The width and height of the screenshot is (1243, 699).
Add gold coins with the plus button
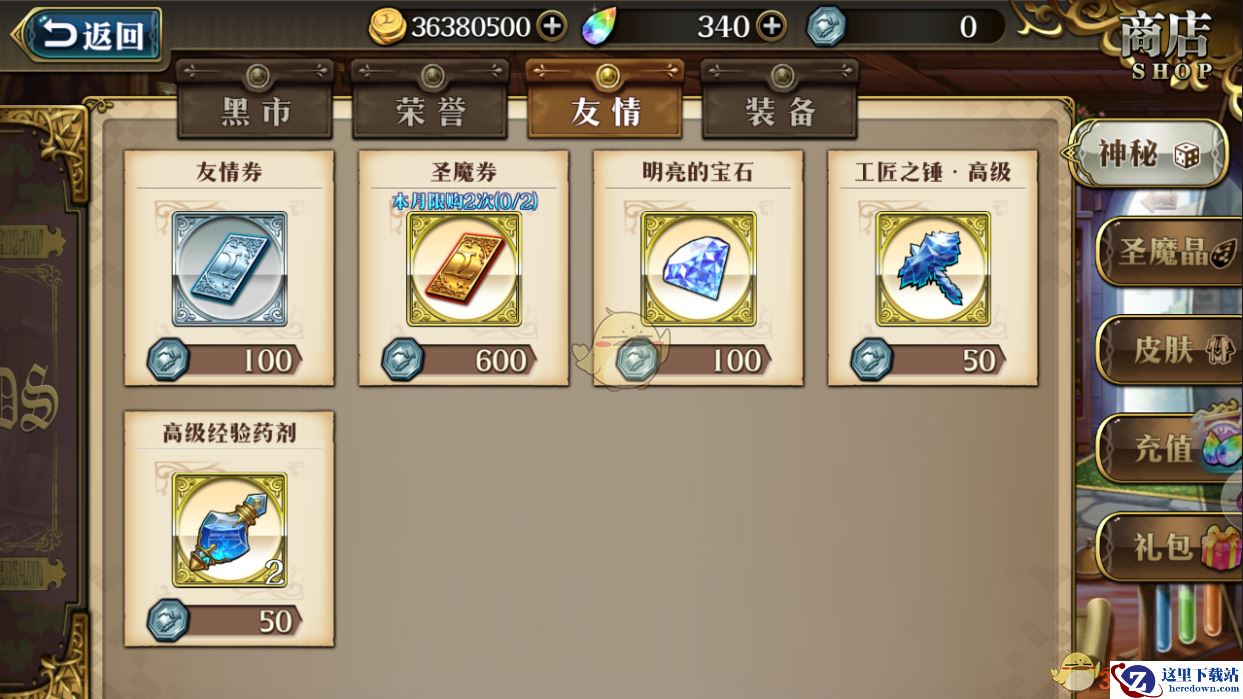(552, 26)
